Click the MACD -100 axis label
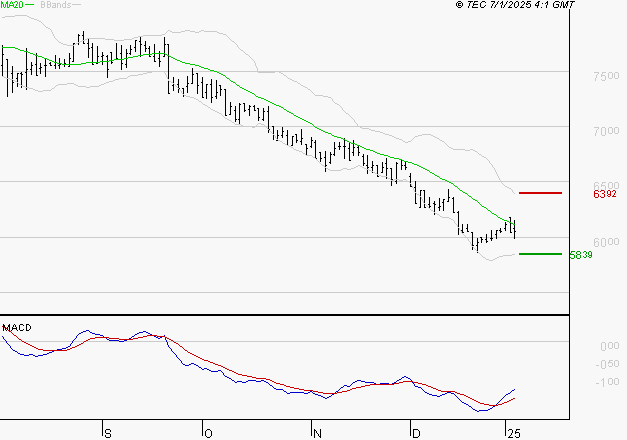627x440 pixels. (x=607, y=382)
